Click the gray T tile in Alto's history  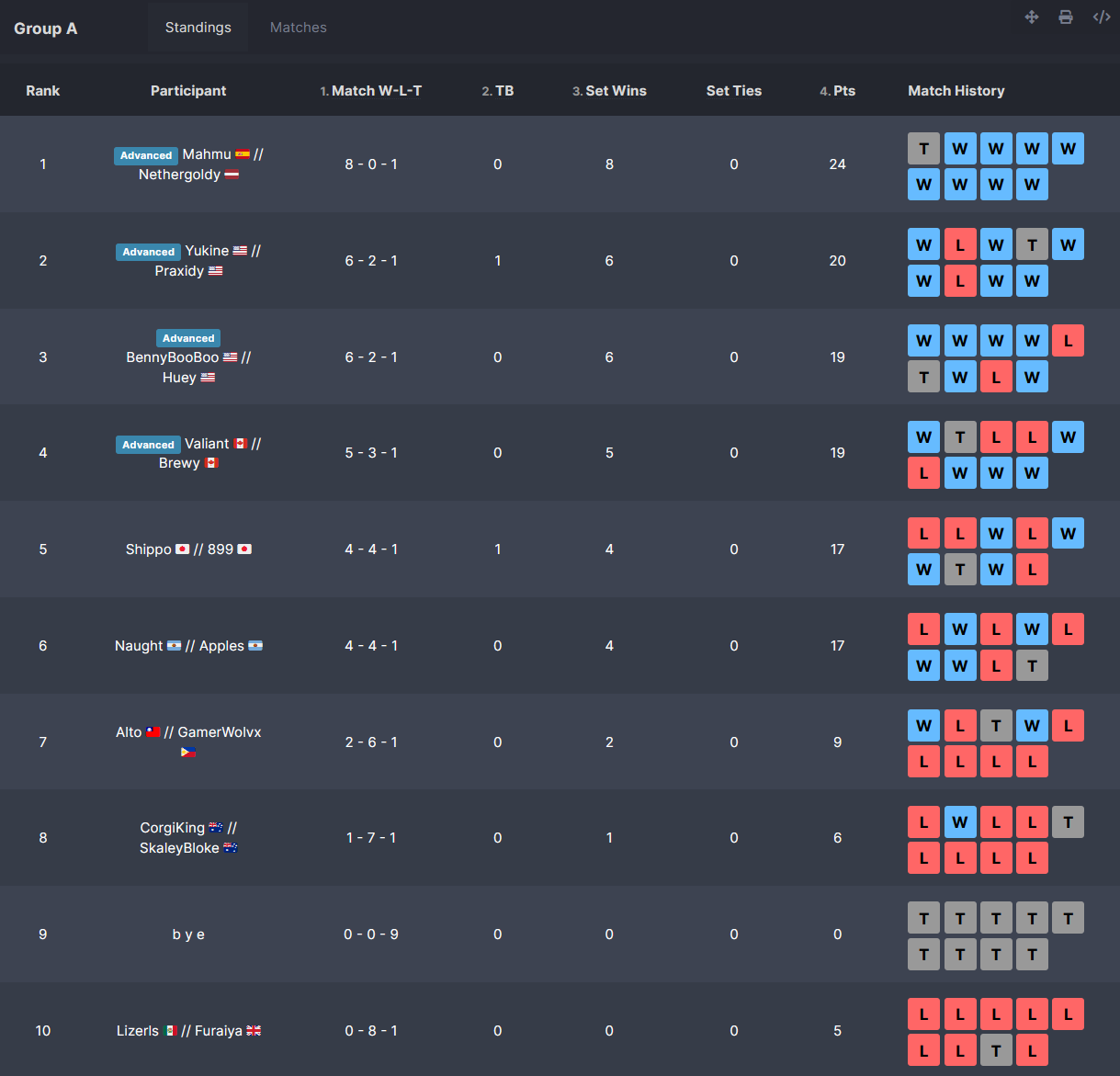coord(996,726)
